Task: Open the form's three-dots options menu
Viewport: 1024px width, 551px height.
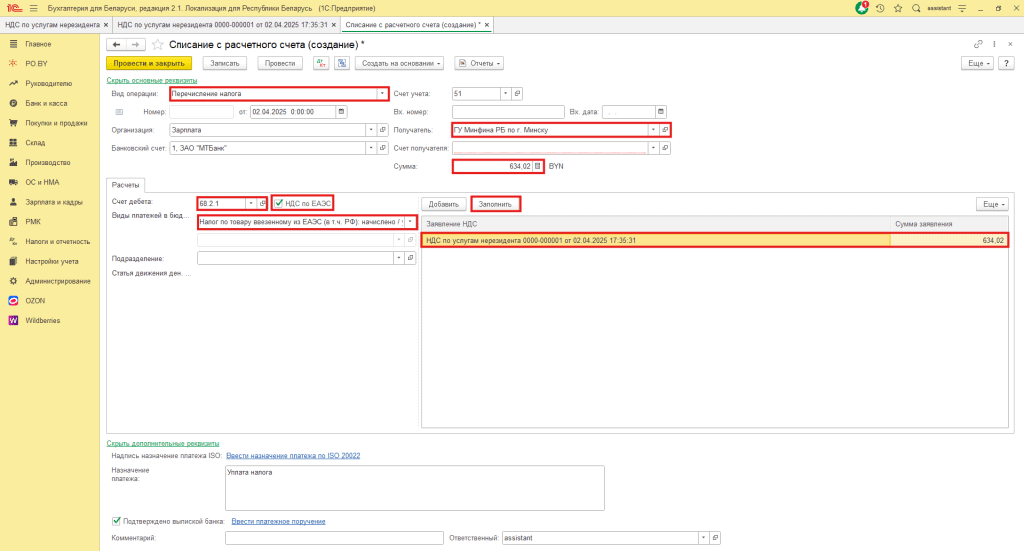Action: pos(994,44)
